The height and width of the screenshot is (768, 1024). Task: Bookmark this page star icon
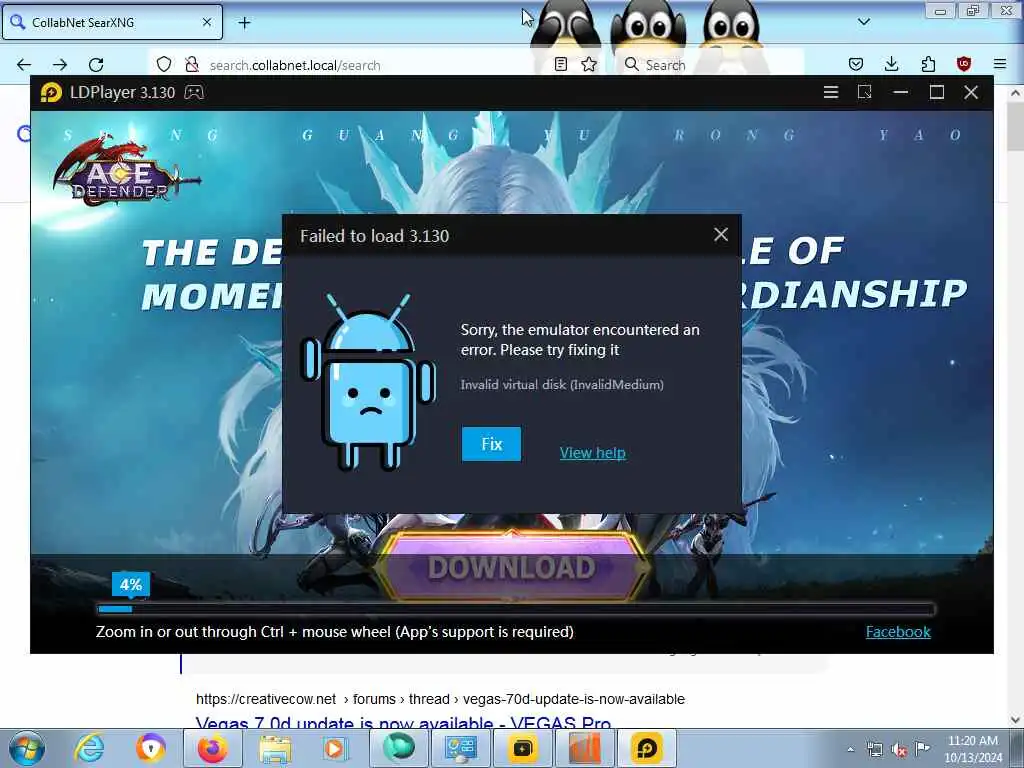click(x=589, y=64)
